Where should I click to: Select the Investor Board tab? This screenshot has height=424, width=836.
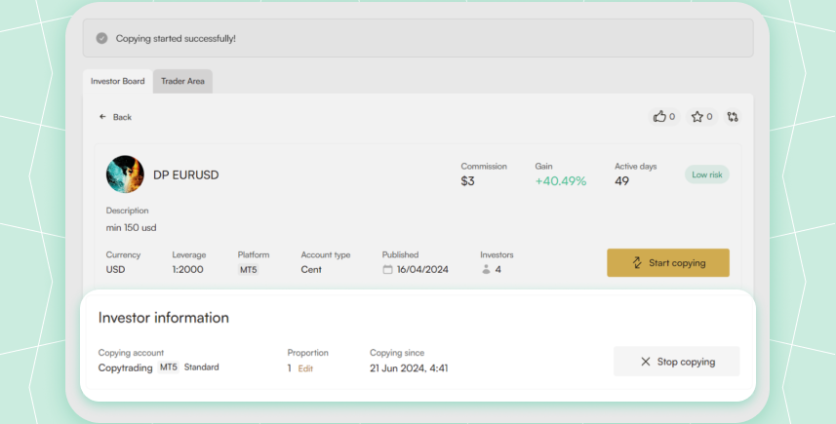[118, 81]
